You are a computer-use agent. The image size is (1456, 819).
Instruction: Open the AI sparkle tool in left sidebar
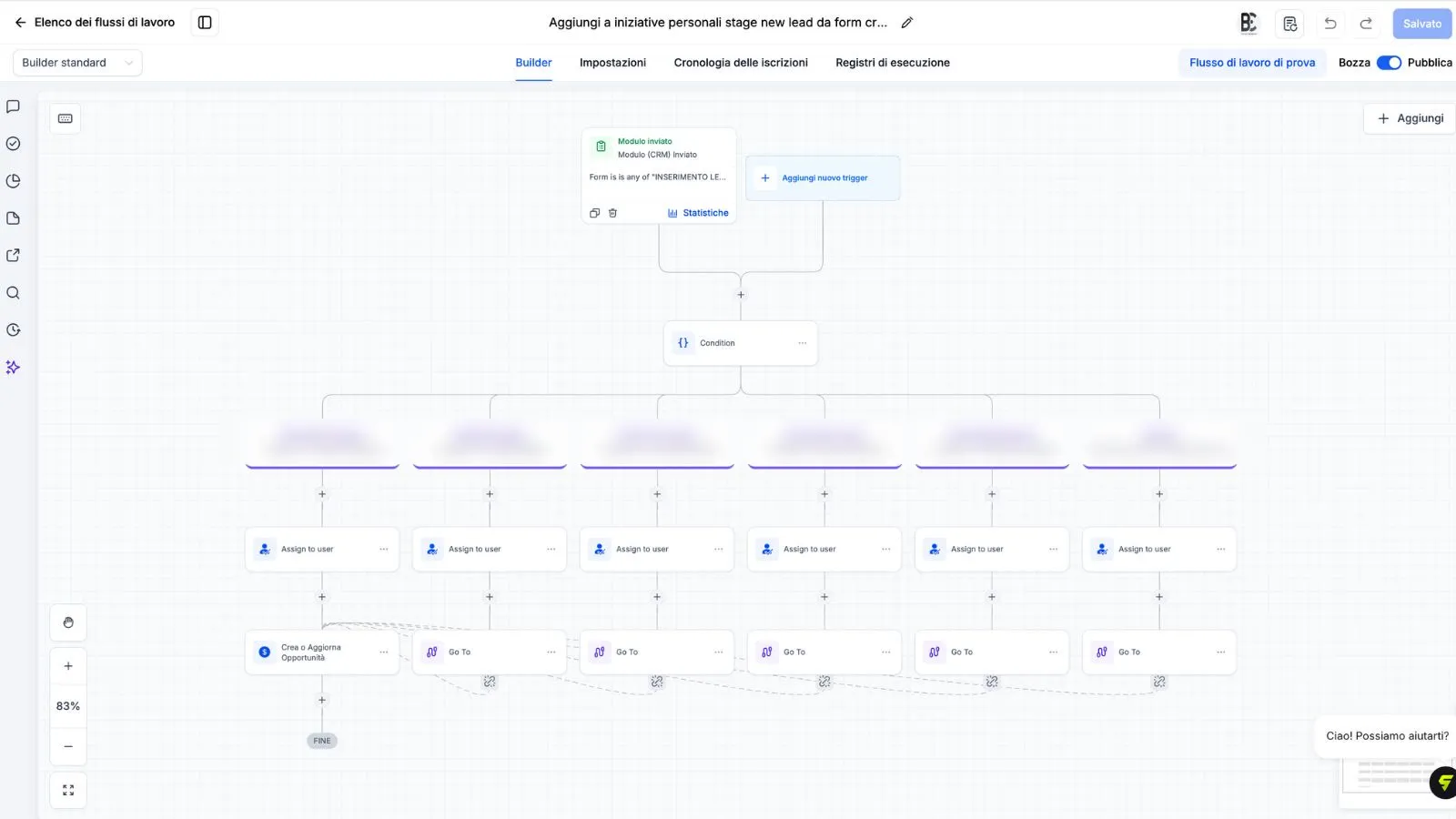13,368
